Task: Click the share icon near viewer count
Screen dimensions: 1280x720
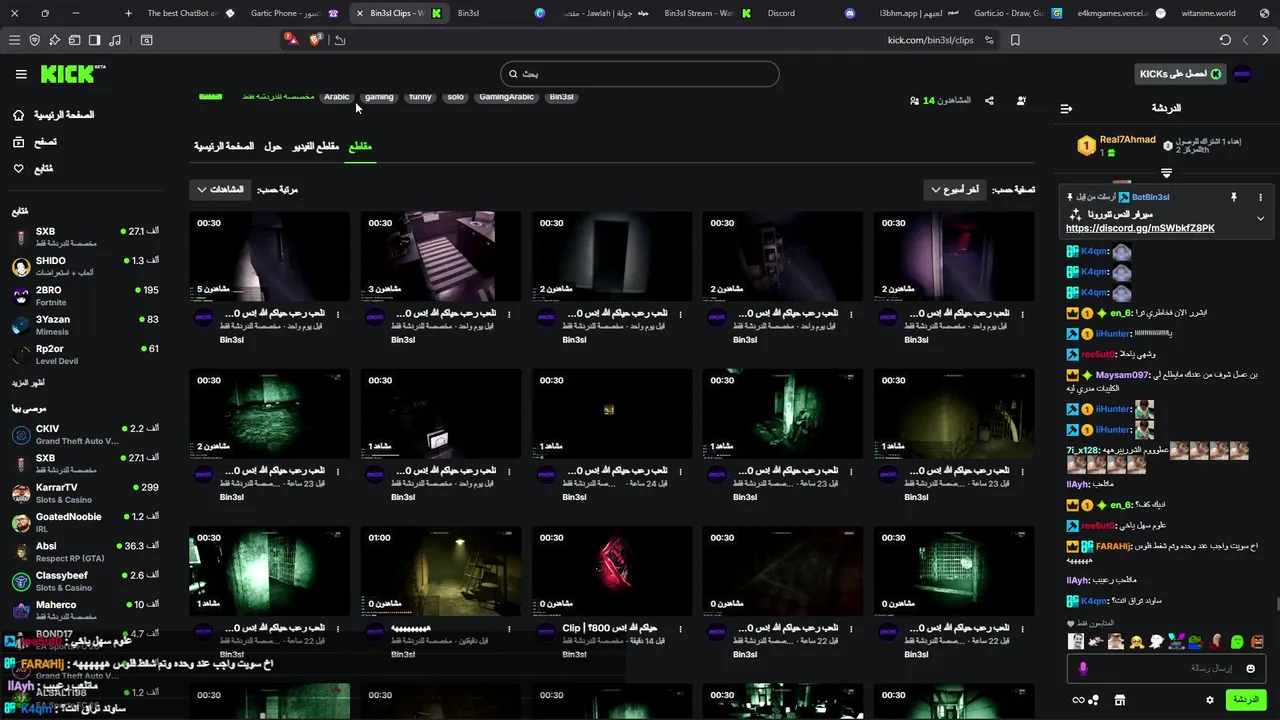Action: tap(989, 100)
